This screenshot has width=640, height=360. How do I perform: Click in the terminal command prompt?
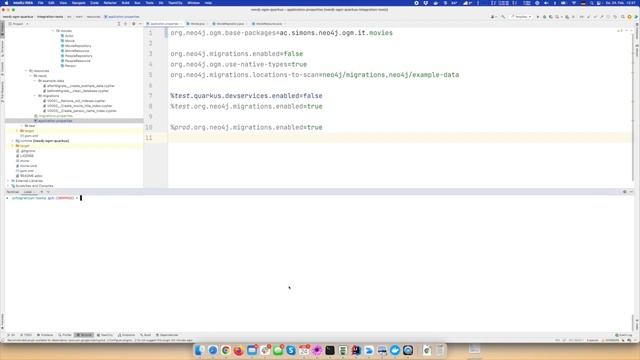81,198
